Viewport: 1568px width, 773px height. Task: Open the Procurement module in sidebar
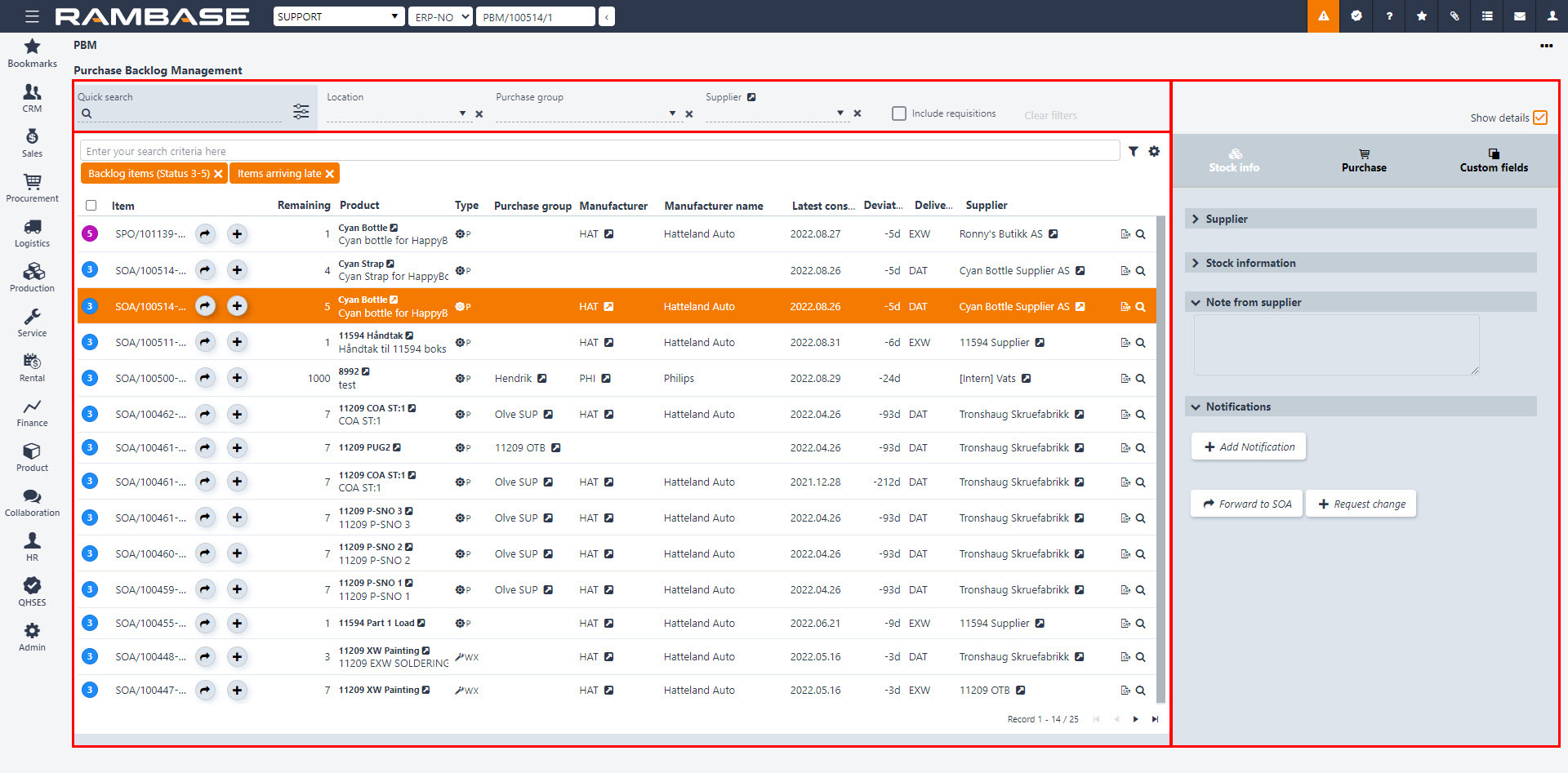[x=32, y=187]
